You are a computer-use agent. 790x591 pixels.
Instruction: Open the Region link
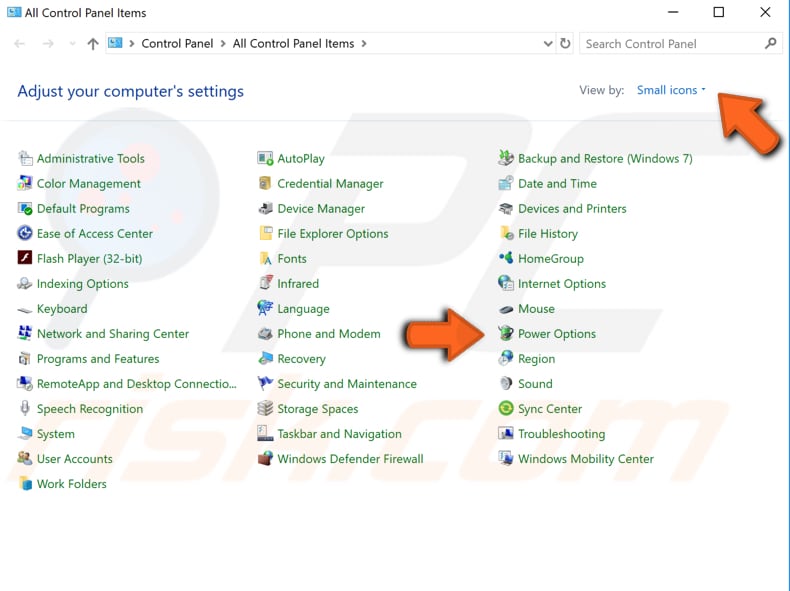point(536,359)
